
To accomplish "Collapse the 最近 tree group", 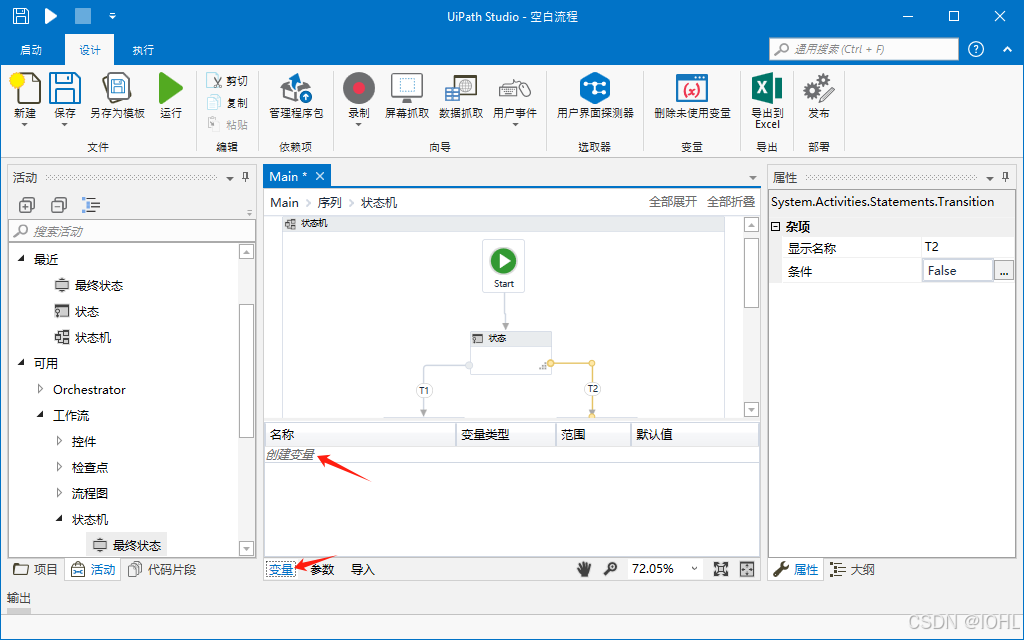I will pos(21,259).
